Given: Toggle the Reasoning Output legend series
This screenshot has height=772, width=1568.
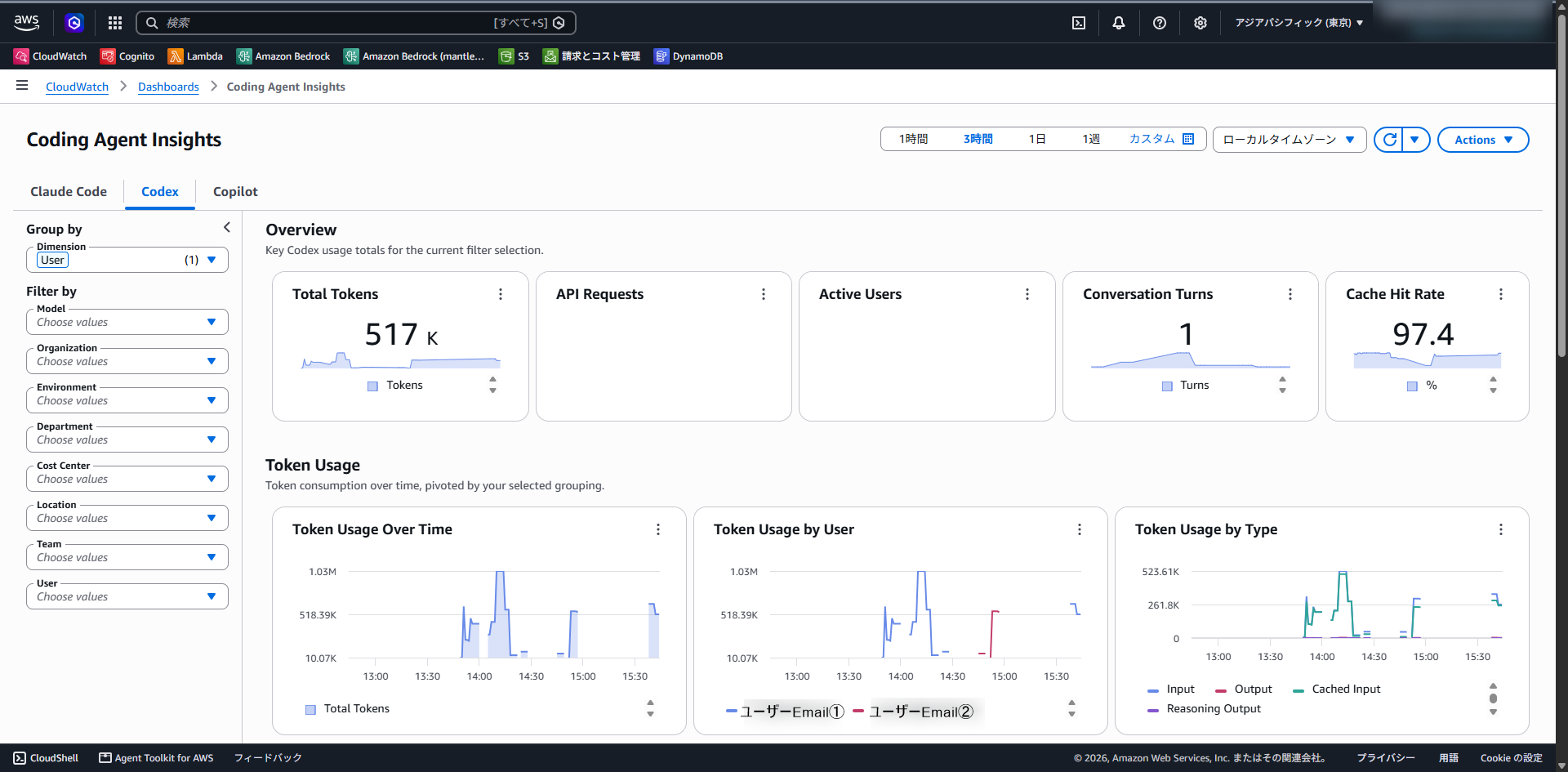Looking at the screenshot, I should 1205,709.
